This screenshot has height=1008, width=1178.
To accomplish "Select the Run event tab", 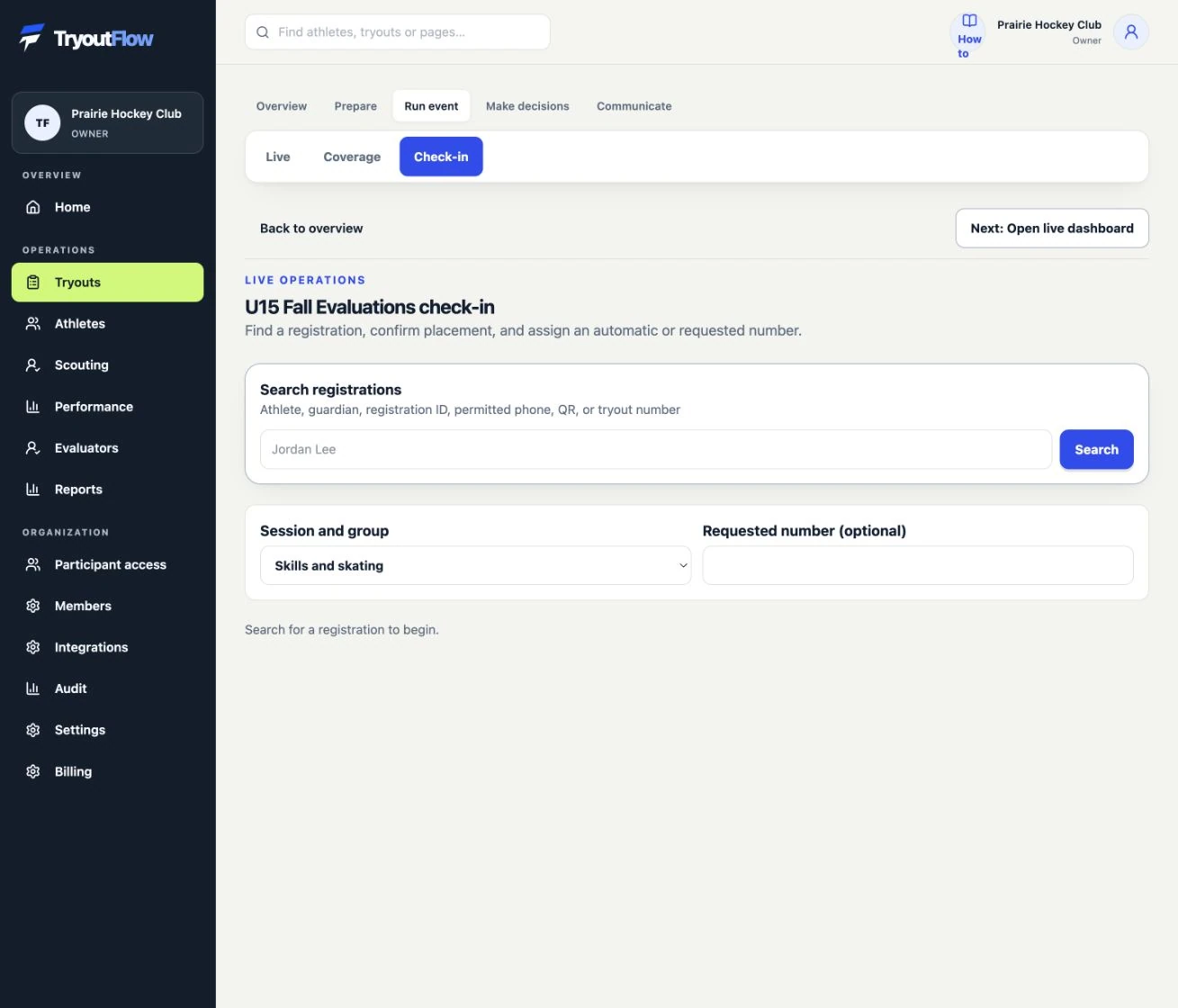I will click(x=431, y=106).
